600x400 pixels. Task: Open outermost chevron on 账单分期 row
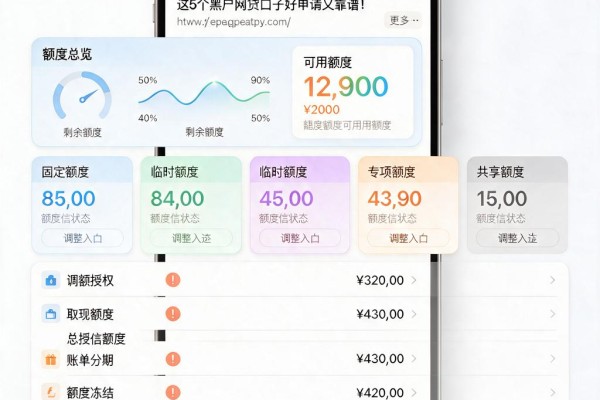point(553,359)
